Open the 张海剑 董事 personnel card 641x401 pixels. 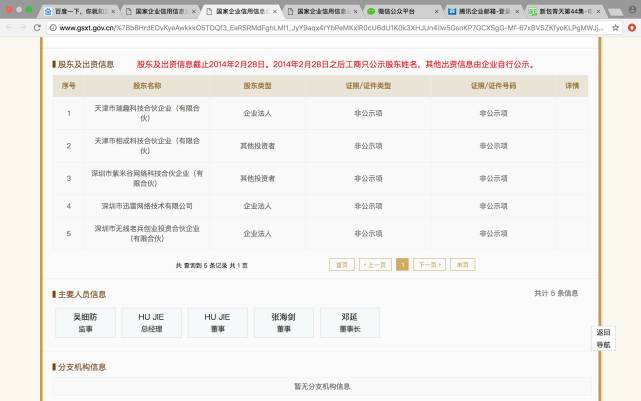(x=284, y=323)
